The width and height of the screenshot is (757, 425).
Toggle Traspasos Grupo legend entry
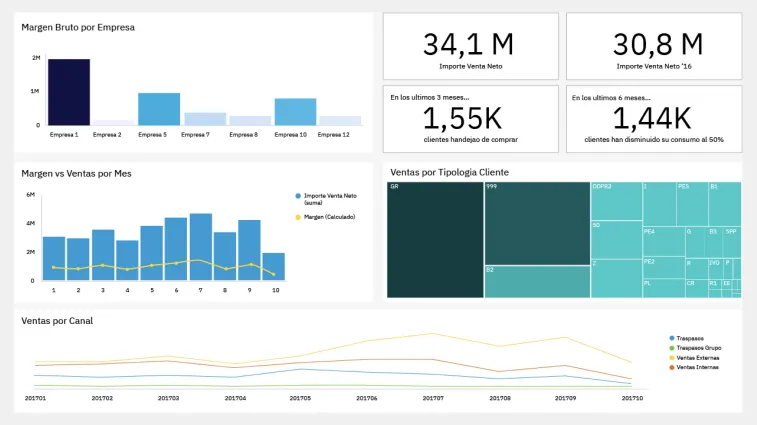[695, 348]
